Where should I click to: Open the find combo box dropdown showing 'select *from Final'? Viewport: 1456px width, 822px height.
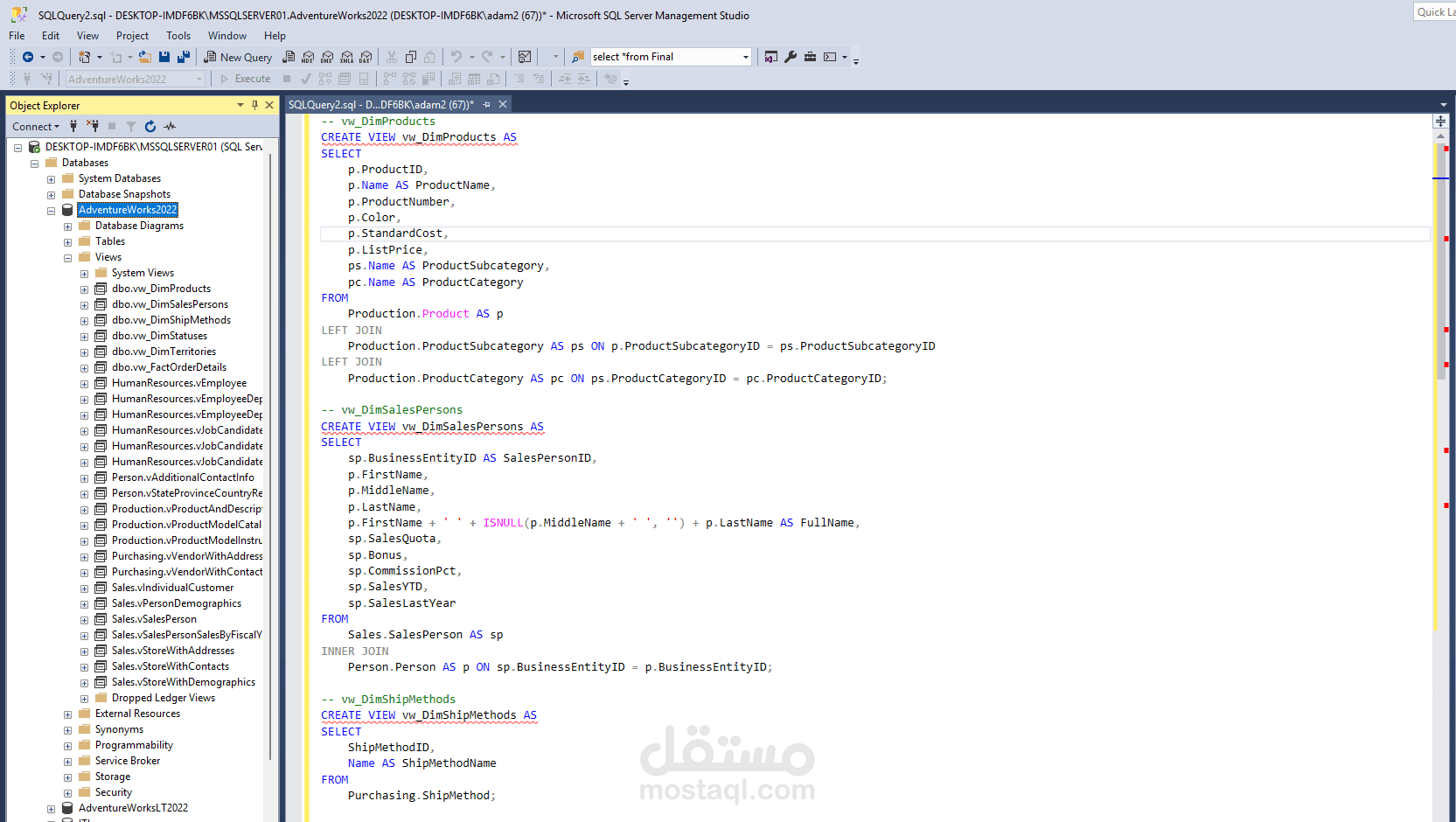(746, 57)
